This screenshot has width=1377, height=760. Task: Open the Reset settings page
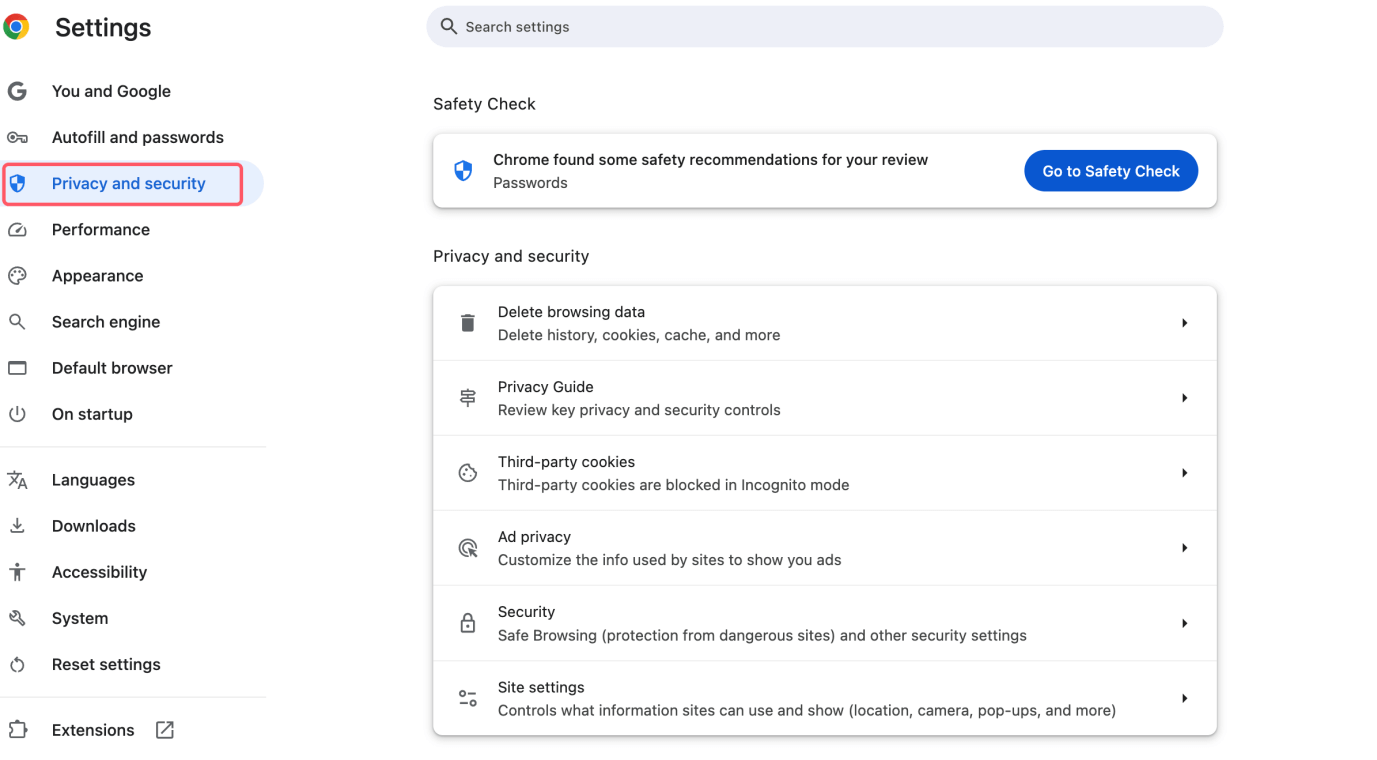(106, 663)
